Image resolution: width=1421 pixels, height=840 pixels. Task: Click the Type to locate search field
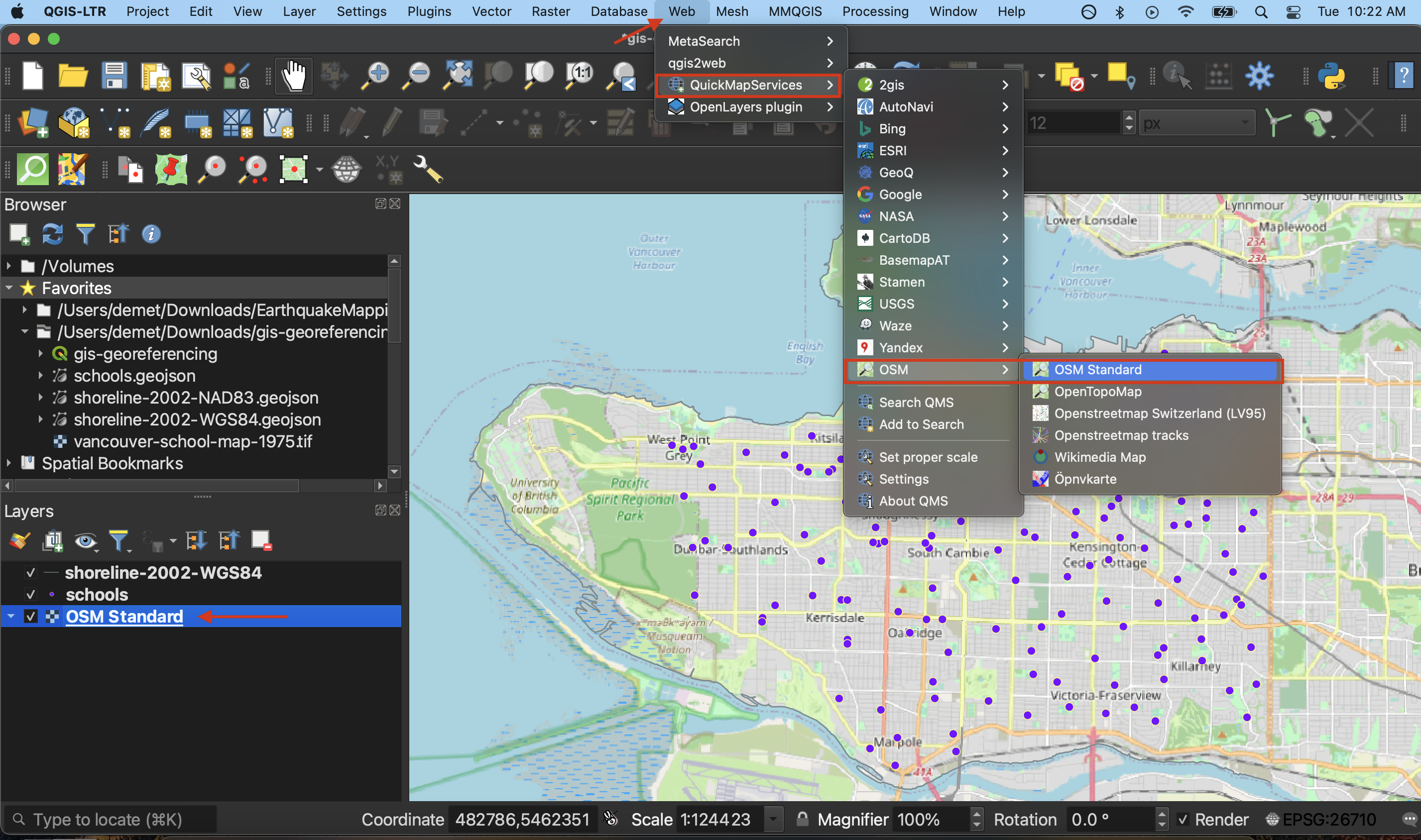point(111,819)
